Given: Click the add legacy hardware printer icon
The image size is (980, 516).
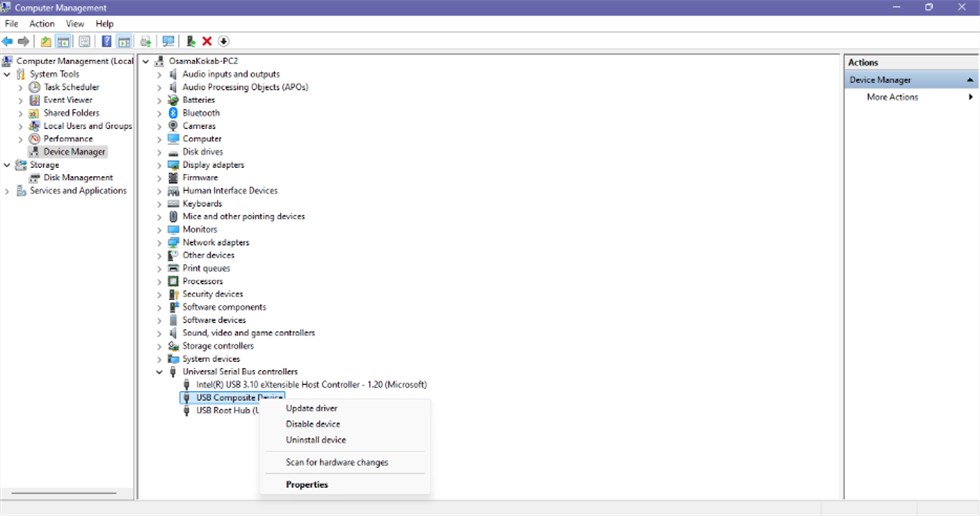Looking at the screenshot, I should [146, 41].
